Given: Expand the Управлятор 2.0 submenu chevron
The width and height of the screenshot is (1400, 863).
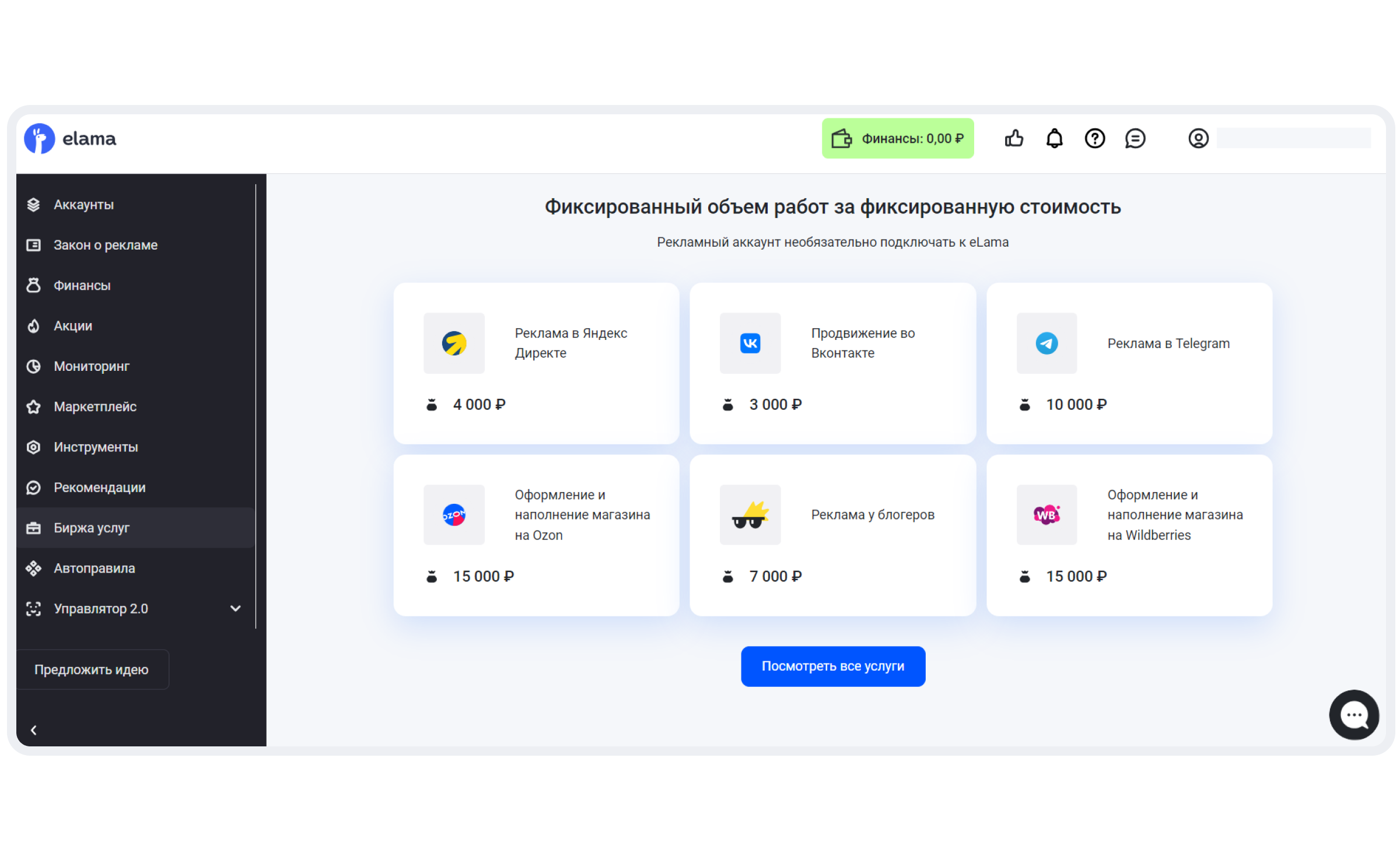Looking at the screenshot, I should tap(235, 609).
